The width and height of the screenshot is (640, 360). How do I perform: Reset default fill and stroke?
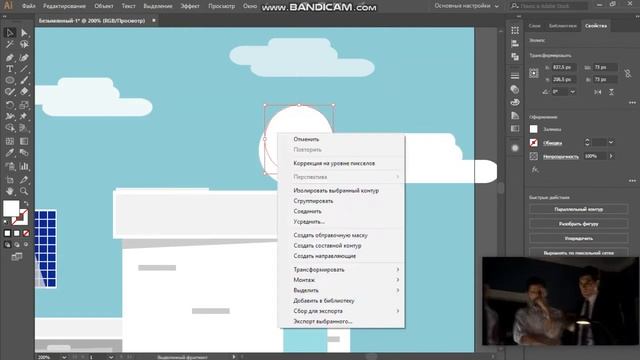click(5, 222)
